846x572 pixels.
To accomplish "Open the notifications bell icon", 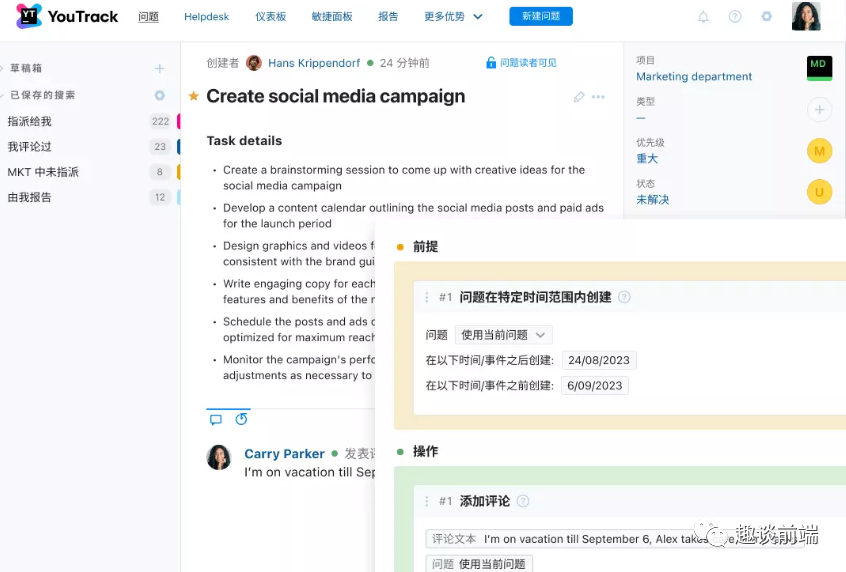I will click(x=703, y=17).
